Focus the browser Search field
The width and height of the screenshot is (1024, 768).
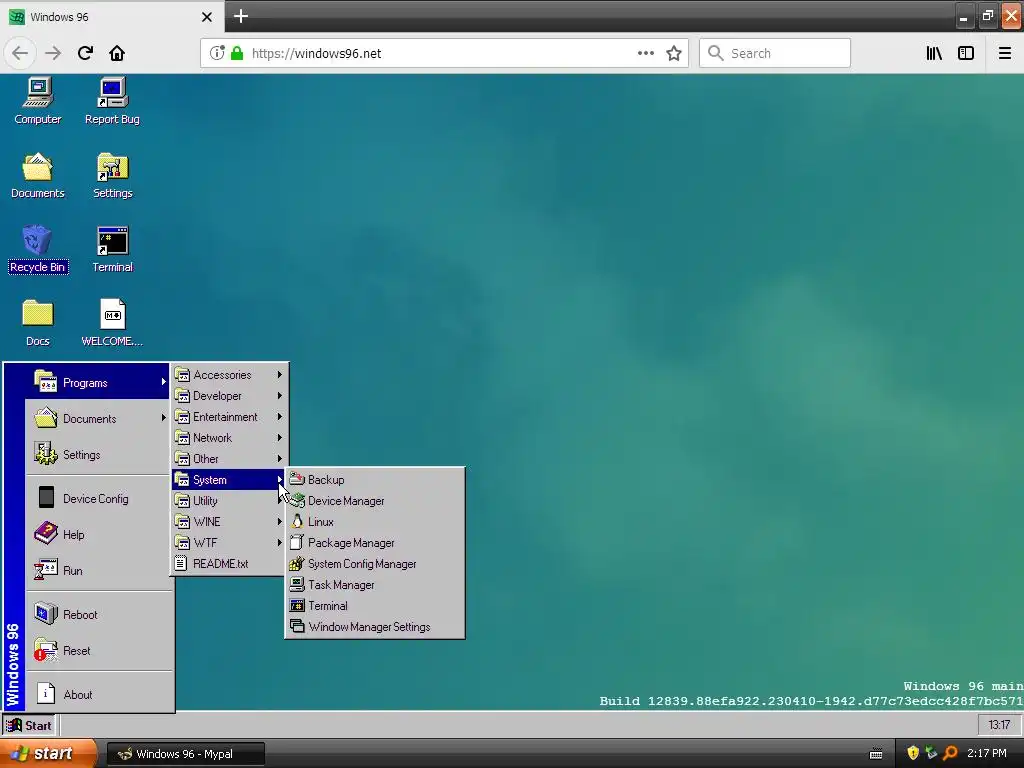pos(775,53)
